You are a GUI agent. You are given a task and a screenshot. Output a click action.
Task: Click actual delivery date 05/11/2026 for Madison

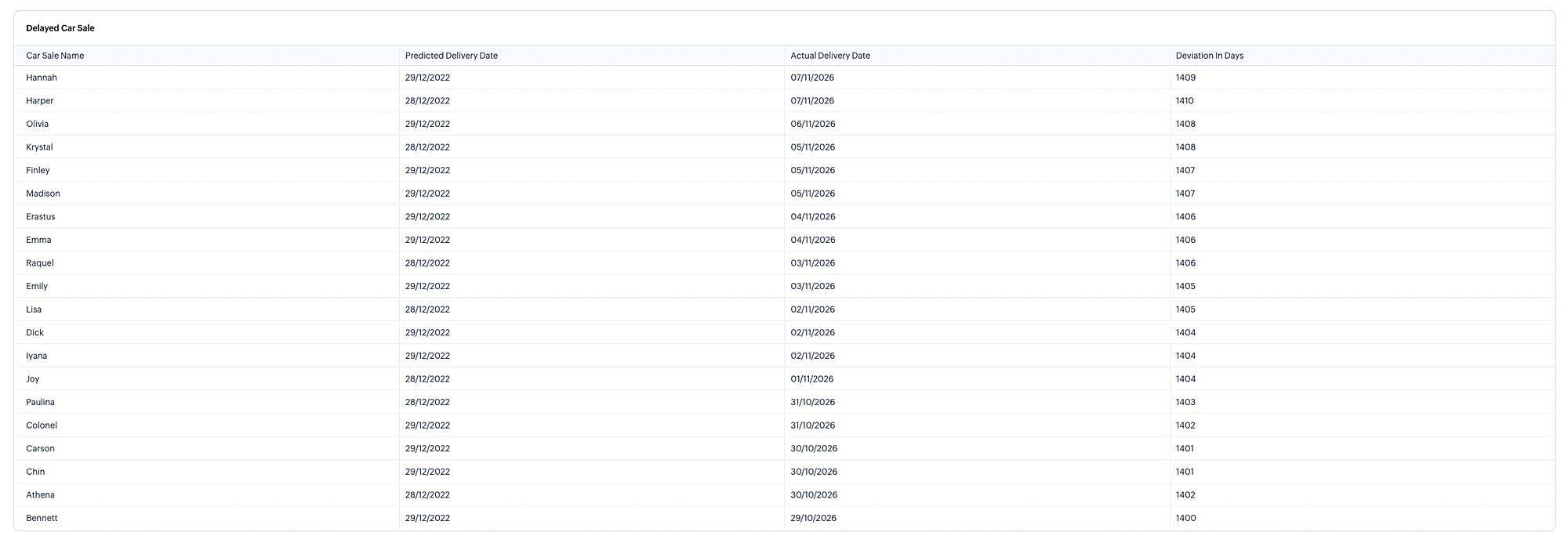813,194
